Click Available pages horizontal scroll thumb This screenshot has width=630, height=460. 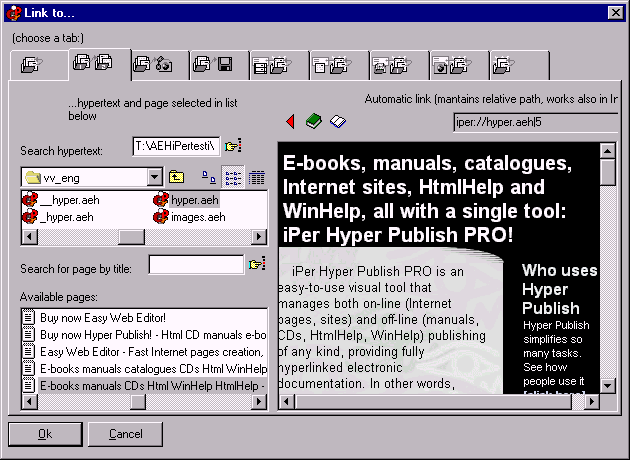coord(138,401)
